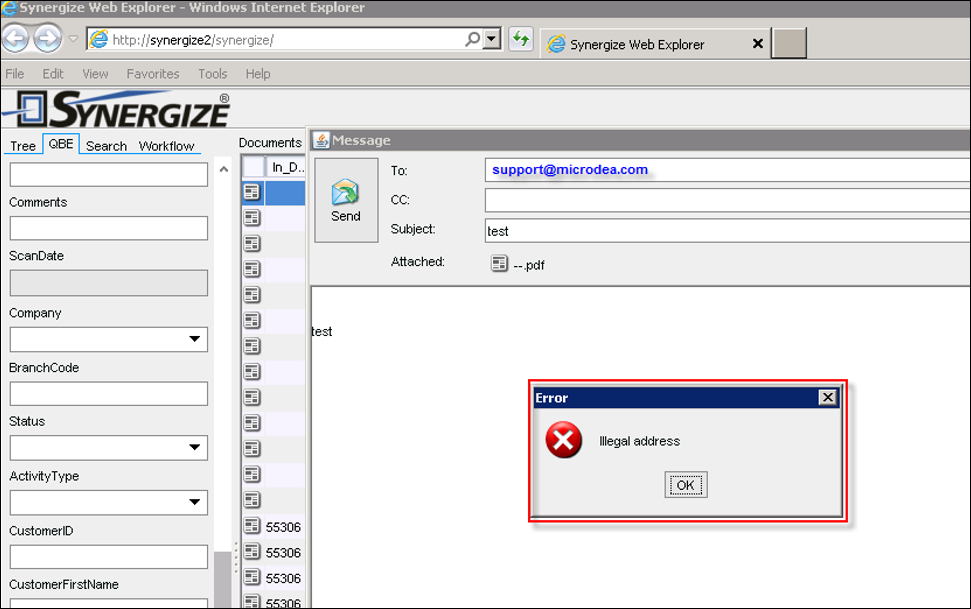This screenshot has height=609, width=971.
Task: Click the message body text area
Action: [640, 446]
